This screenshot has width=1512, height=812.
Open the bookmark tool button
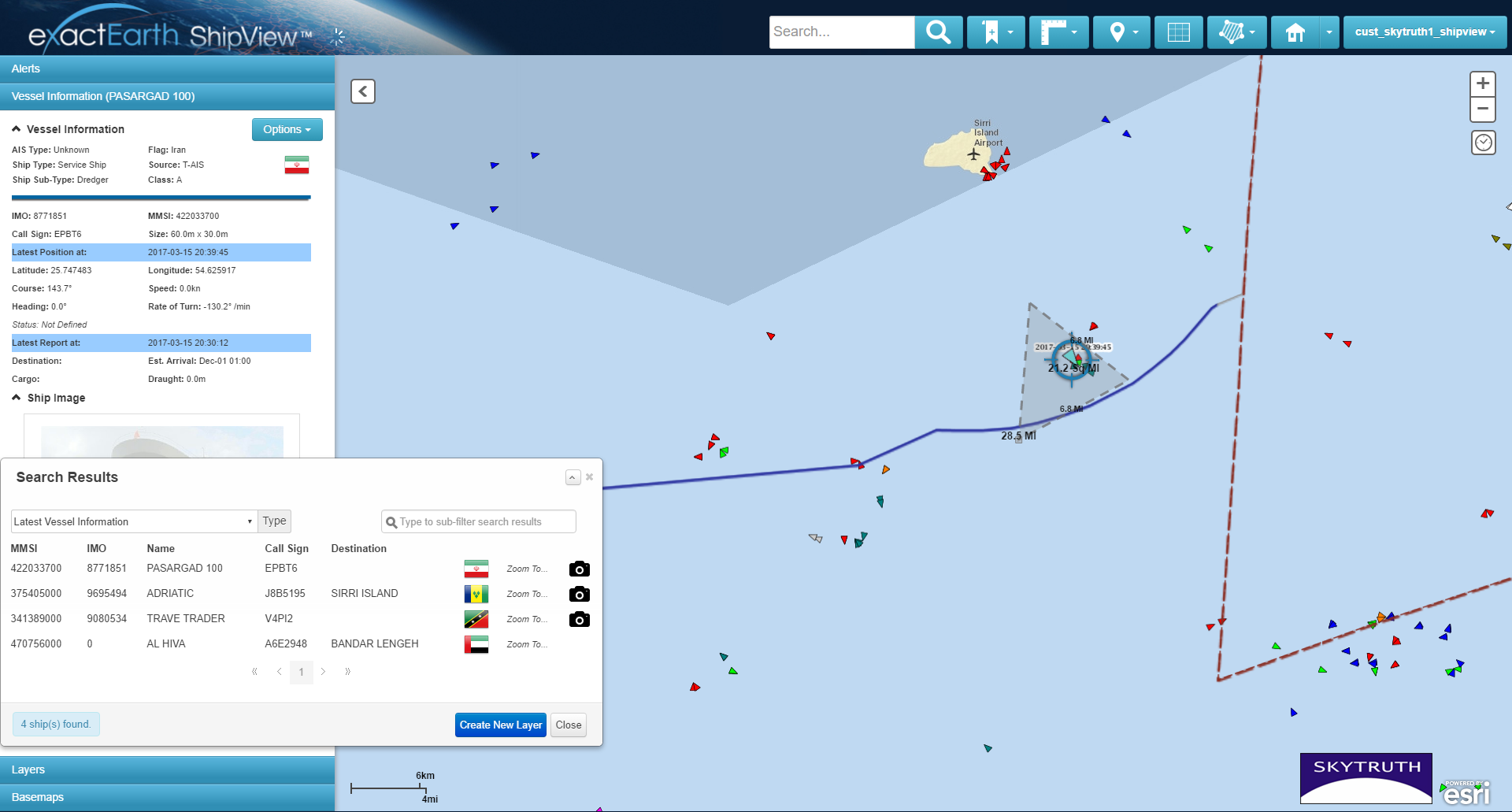pyautogui.click(x=996, y=32)
